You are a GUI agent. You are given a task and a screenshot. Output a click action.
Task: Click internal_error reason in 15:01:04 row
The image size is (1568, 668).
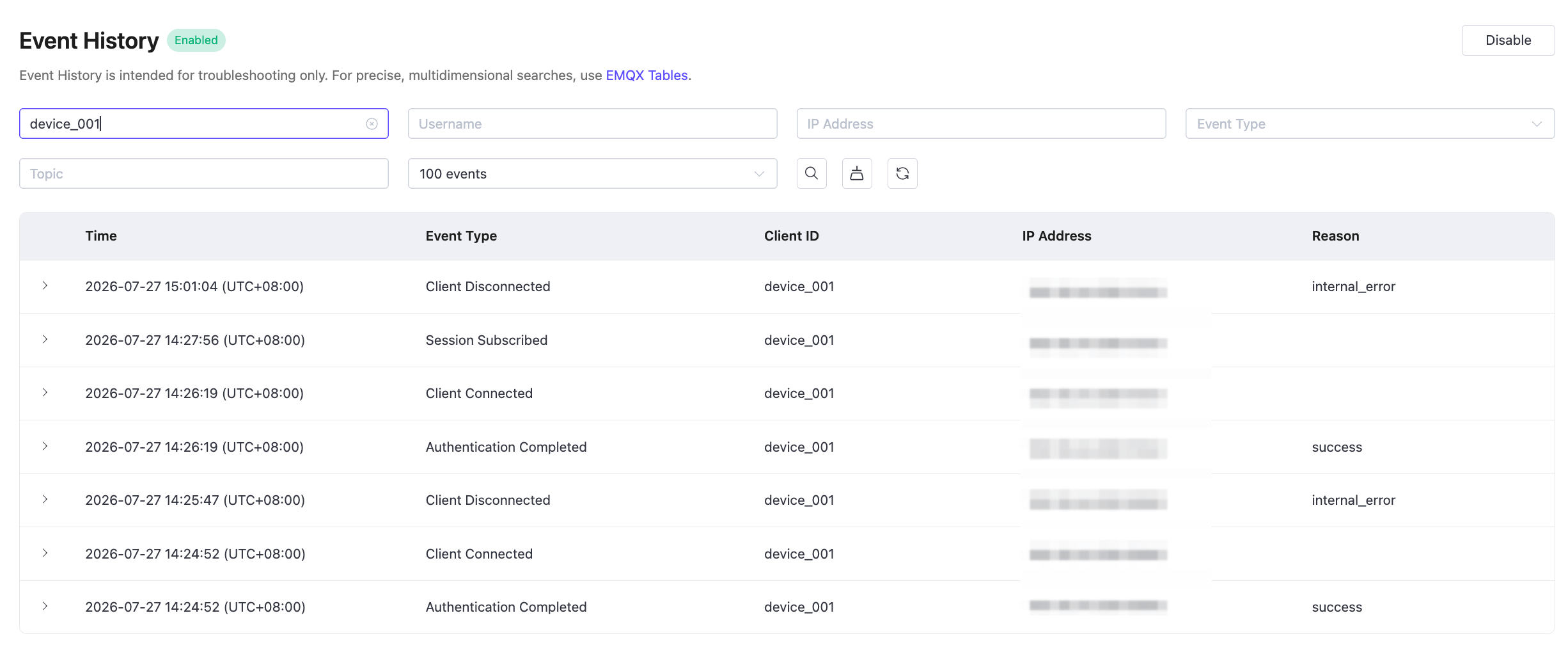[1353, 287]
